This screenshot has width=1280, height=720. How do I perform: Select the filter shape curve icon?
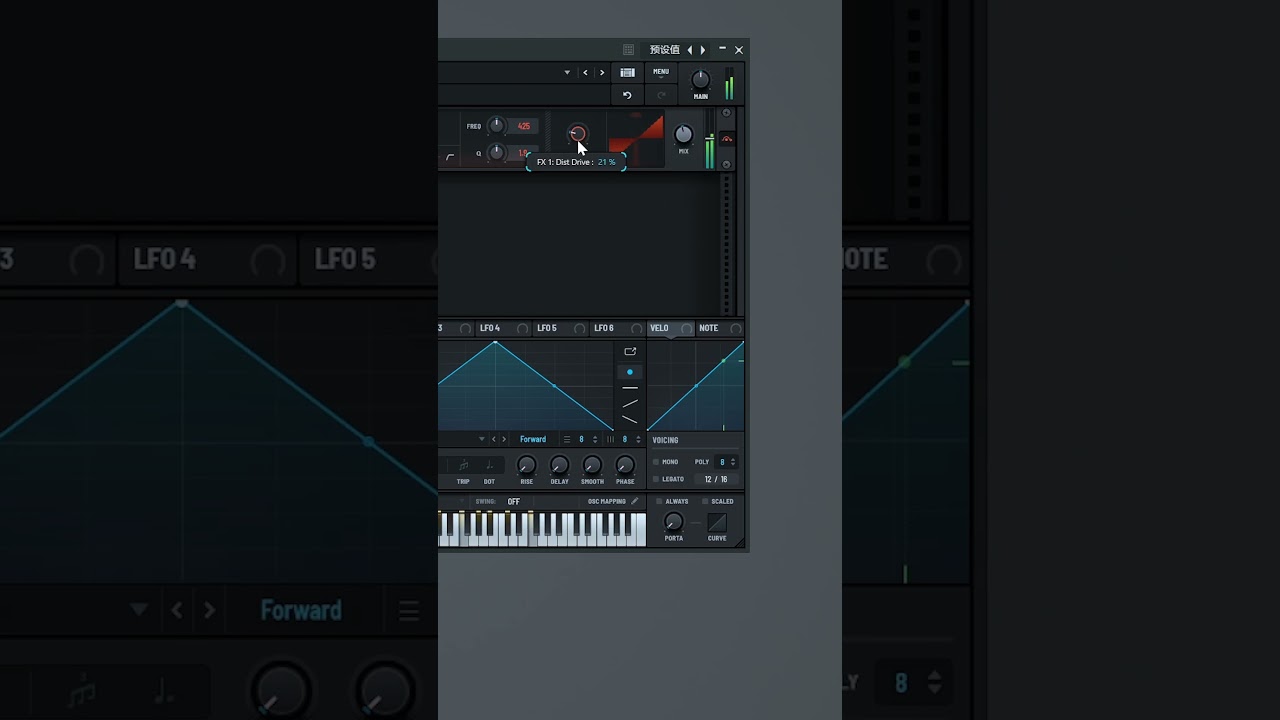point(450,157)
